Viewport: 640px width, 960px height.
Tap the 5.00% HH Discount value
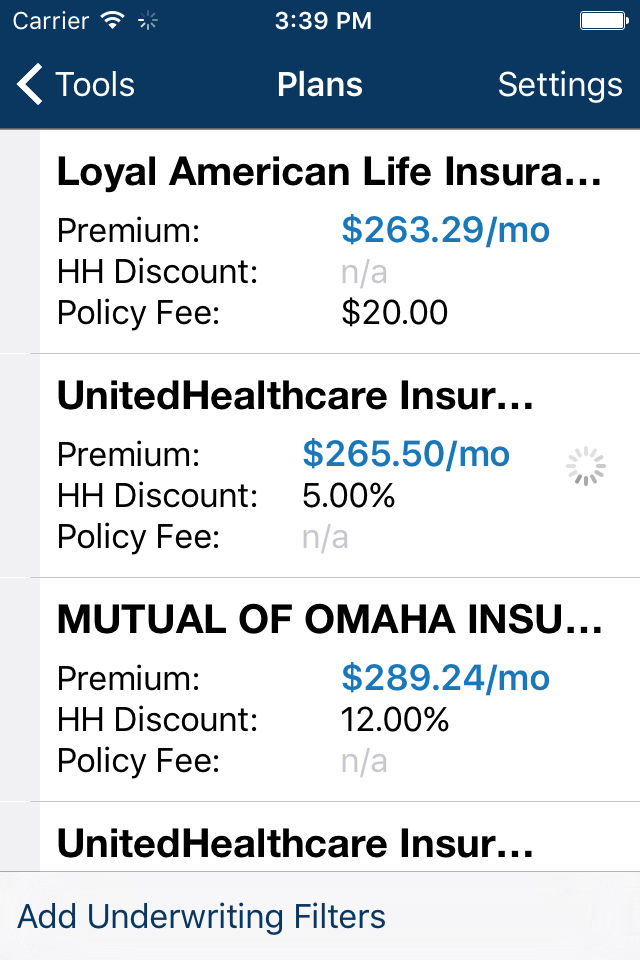pyautogui.click(x=348, y=496)
